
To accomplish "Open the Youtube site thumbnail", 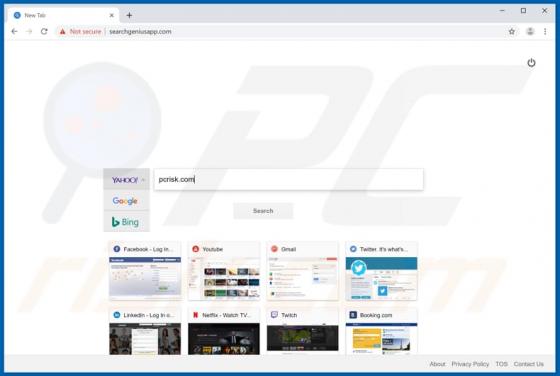I will pos(224,278).
